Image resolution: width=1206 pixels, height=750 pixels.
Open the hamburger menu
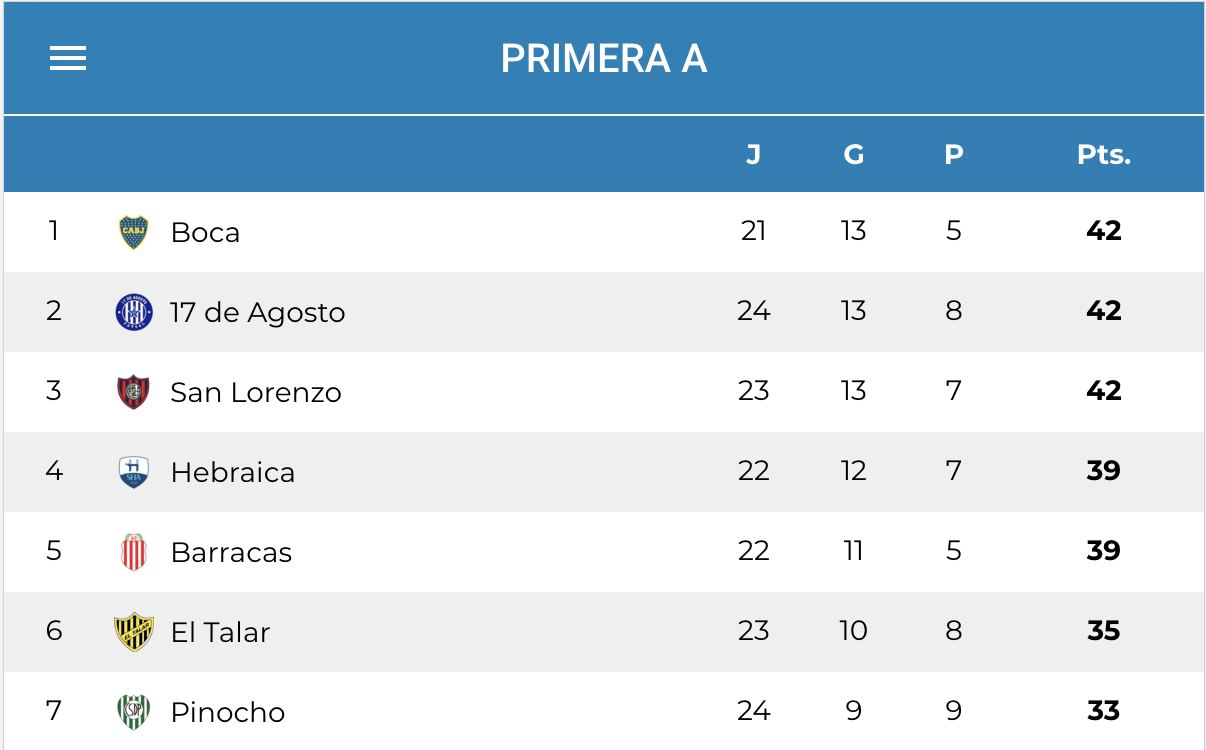(68, 59)
